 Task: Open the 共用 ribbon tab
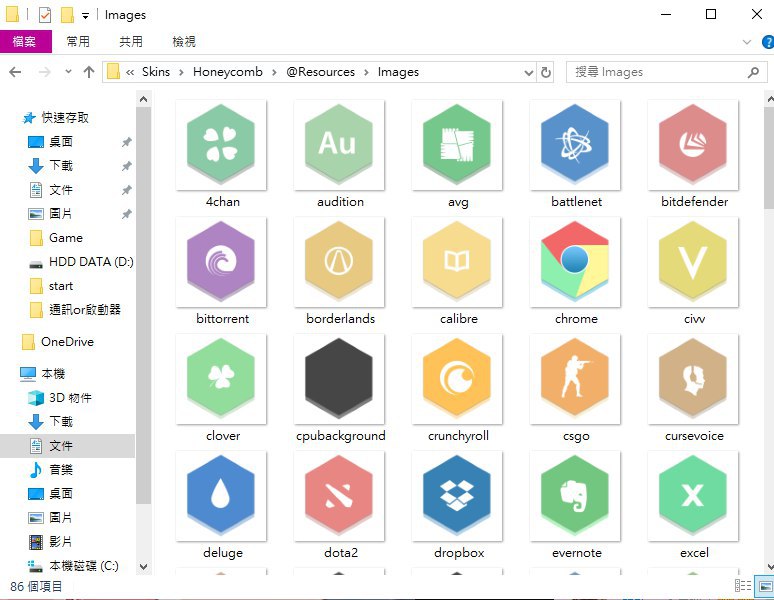click(x=131, y=41)
